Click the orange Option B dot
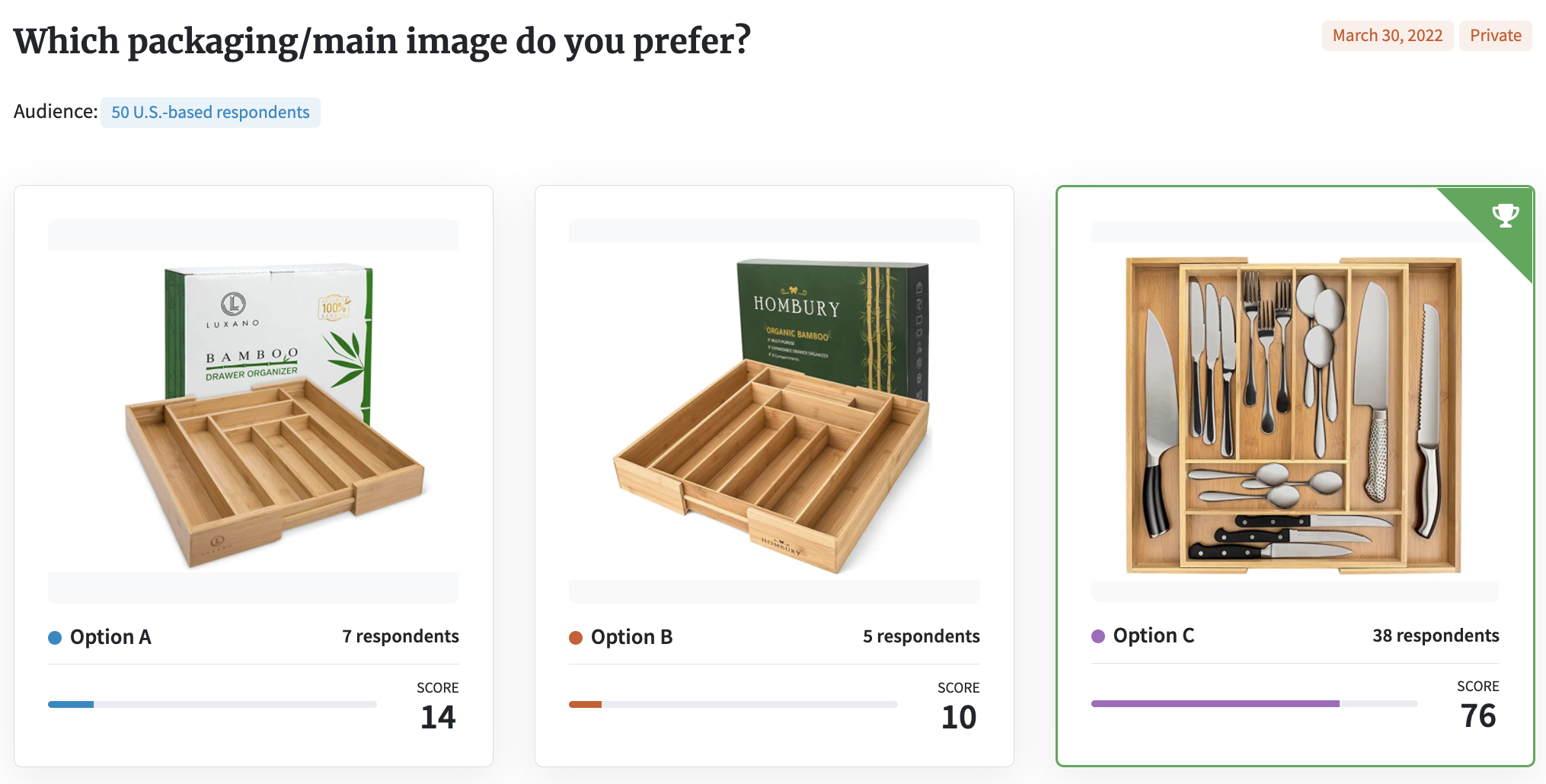This screenshot has height=784, width=1546. (576, 638)
